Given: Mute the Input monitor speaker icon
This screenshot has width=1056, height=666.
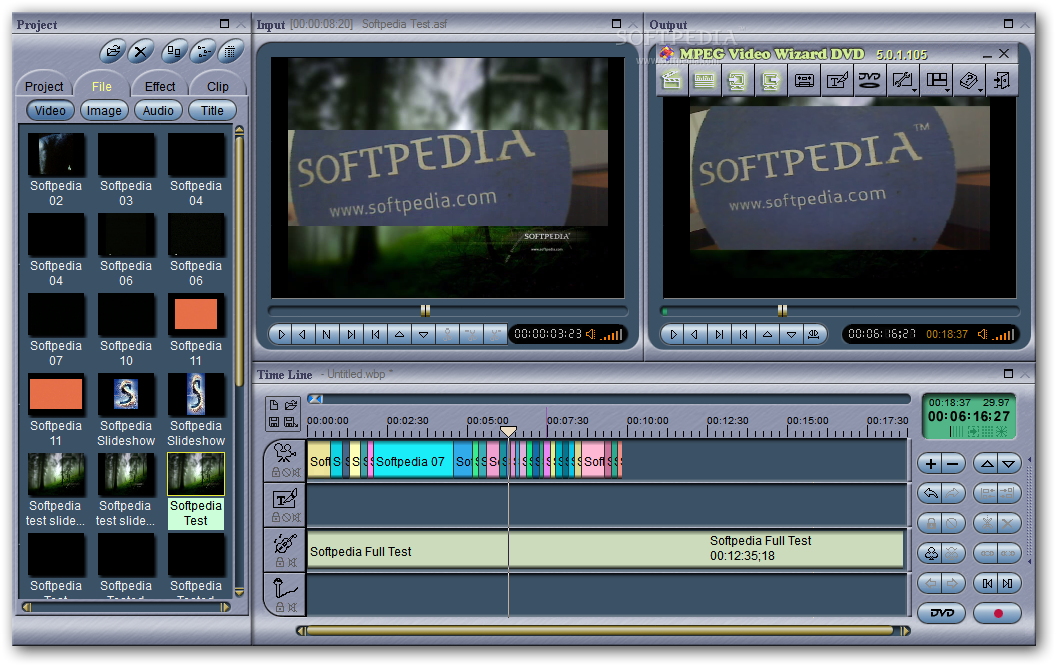Looking at the screenshot, I should coord(591,334).
